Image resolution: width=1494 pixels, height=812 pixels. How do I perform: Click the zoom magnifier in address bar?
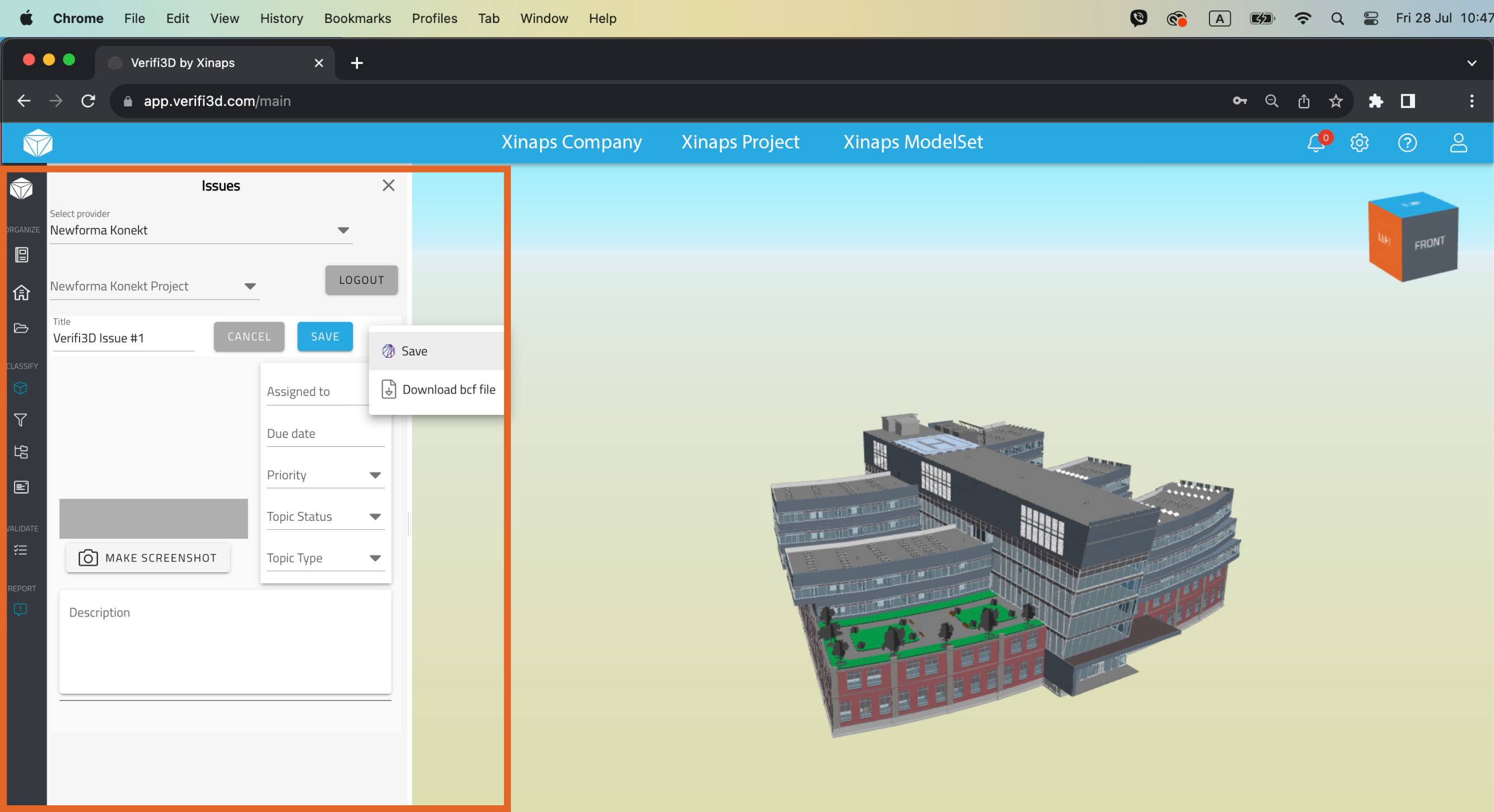click(x=1271, y=101)
